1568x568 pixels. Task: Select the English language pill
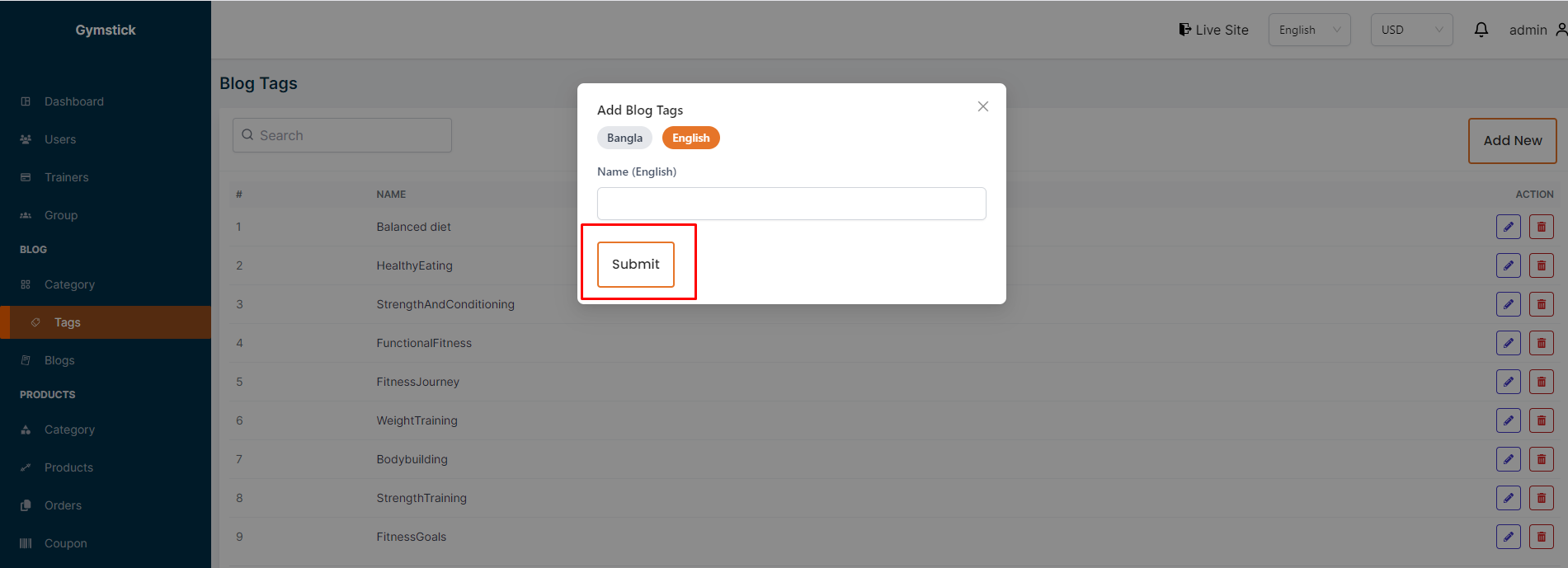[690, 138]
